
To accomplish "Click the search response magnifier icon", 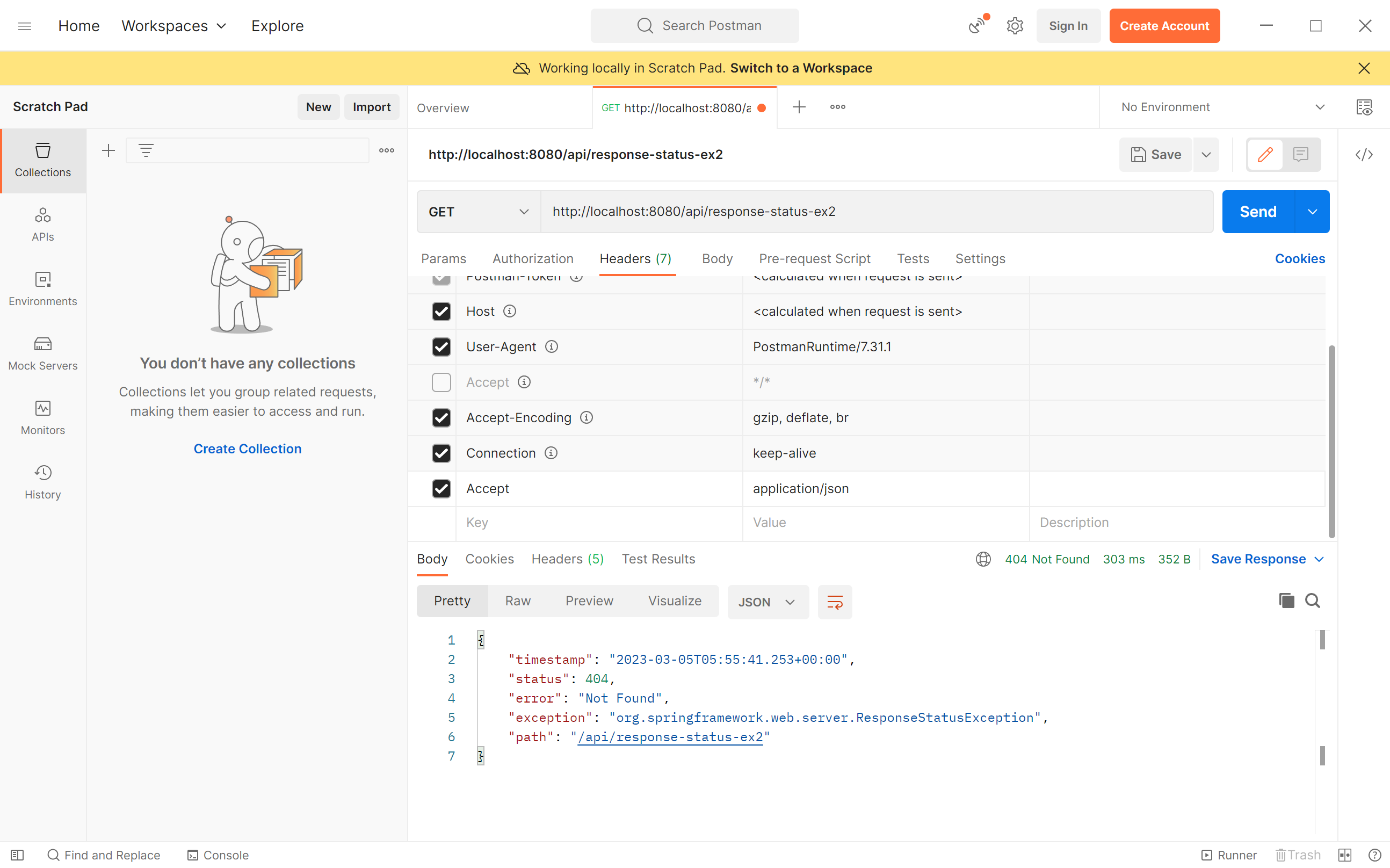I will (1312, 601).
